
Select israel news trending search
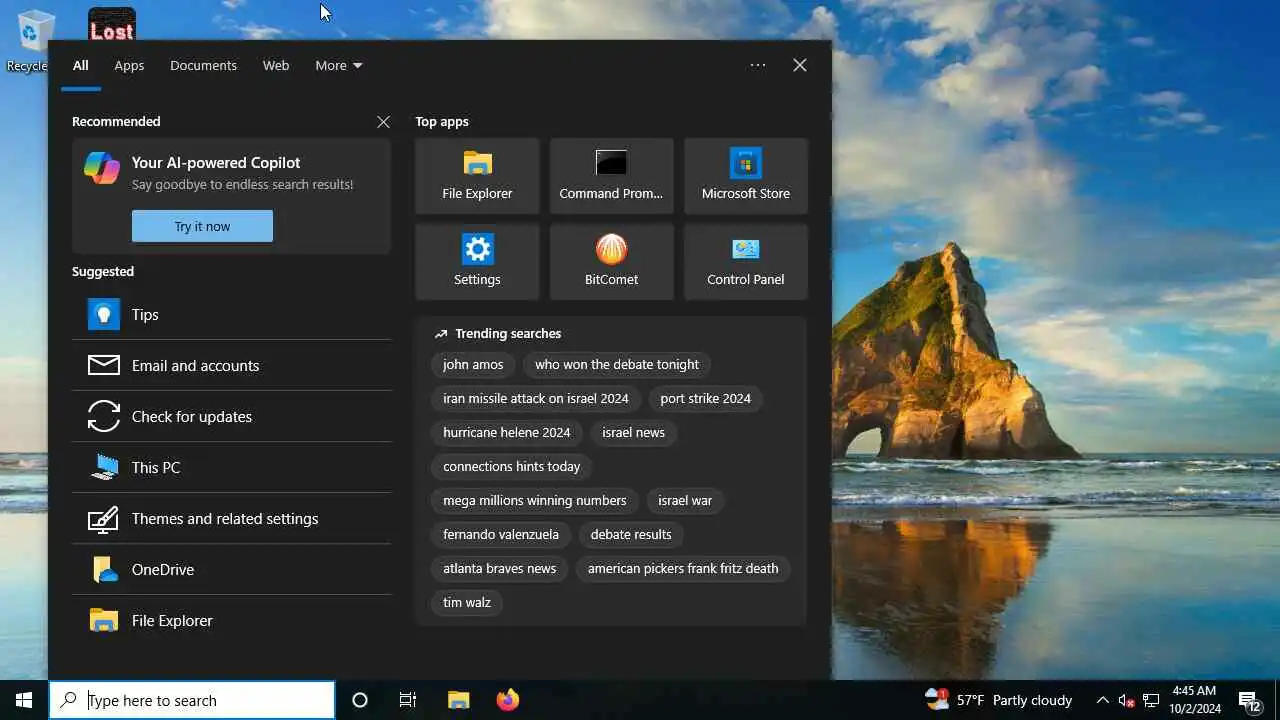[x=633, y=432]
